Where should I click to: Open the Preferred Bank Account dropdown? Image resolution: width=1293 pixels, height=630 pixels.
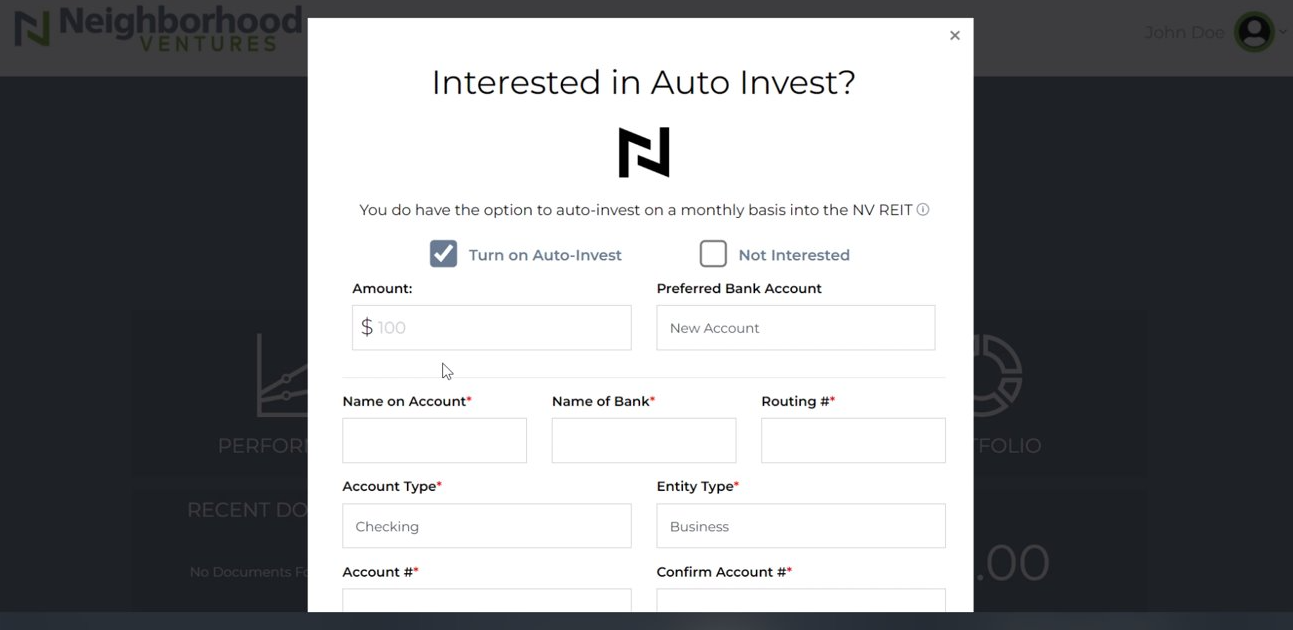click(x=795, y=328)
